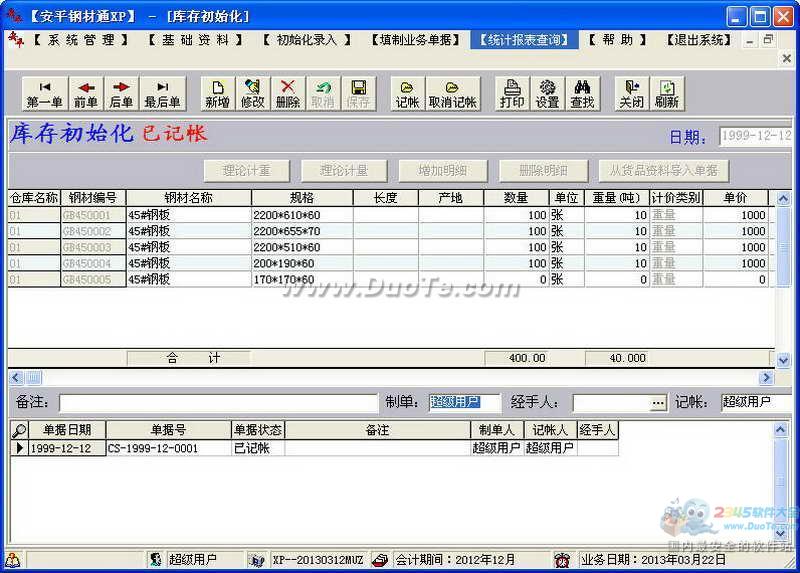Click the 理论计重 button
800x573 pixels.
247,170
